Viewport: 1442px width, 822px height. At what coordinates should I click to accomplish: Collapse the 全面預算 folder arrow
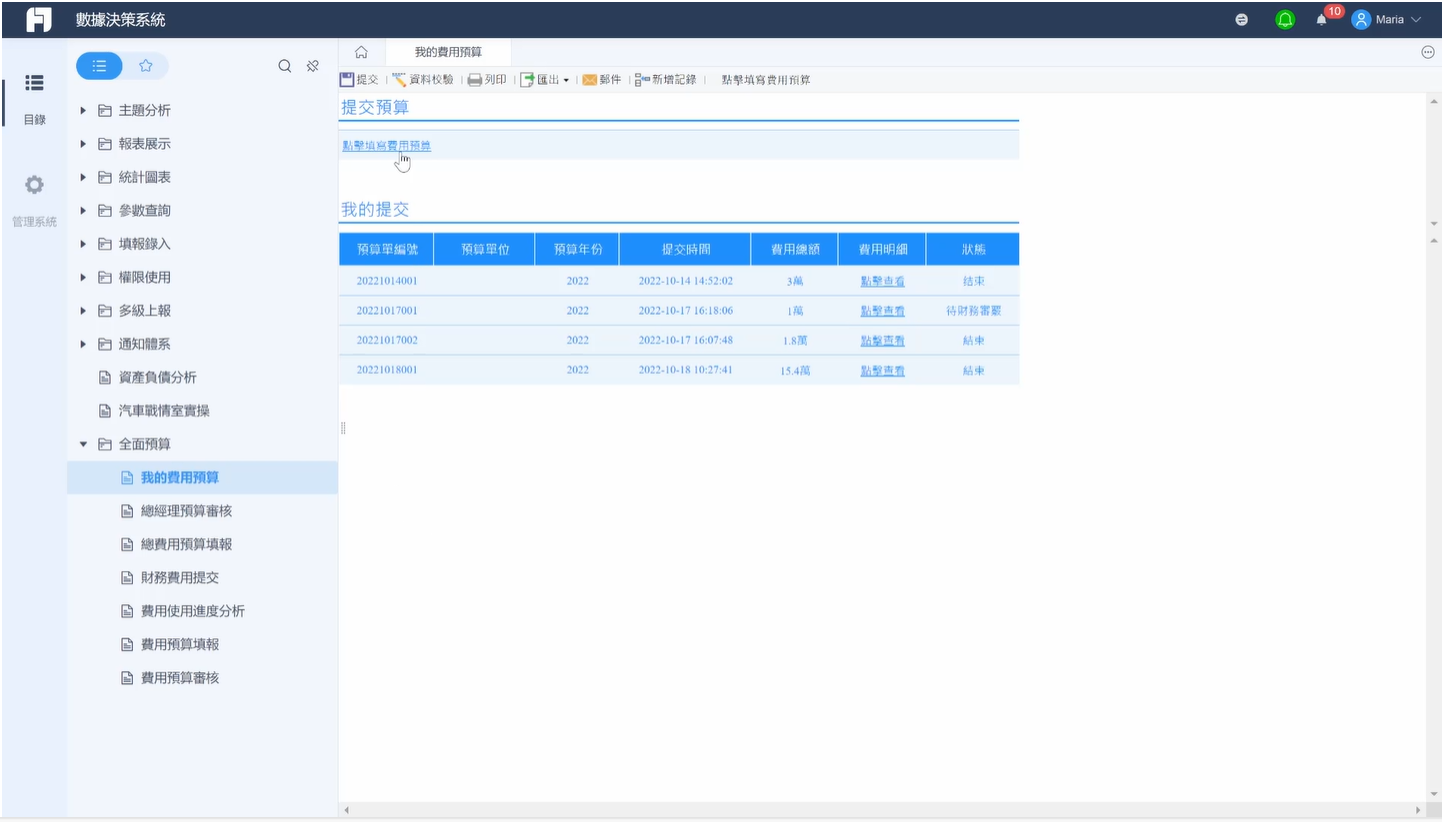point(84,444)
